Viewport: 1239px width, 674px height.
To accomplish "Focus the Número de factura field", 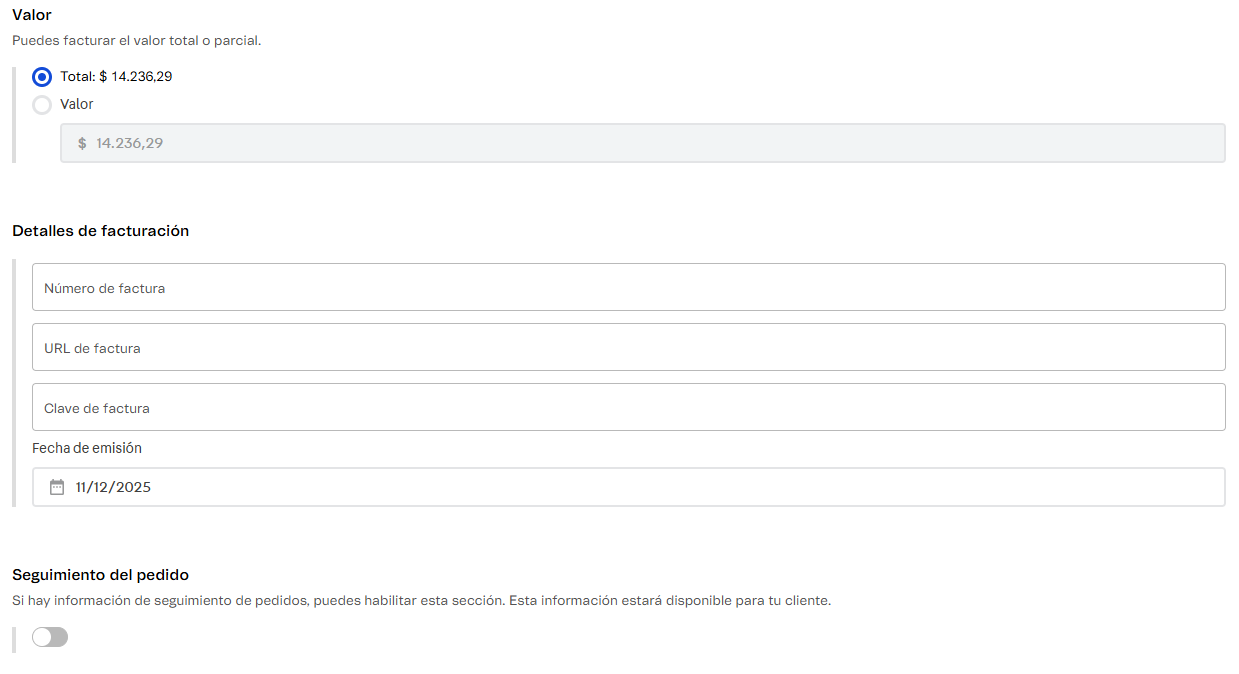I will pos(628,288).
